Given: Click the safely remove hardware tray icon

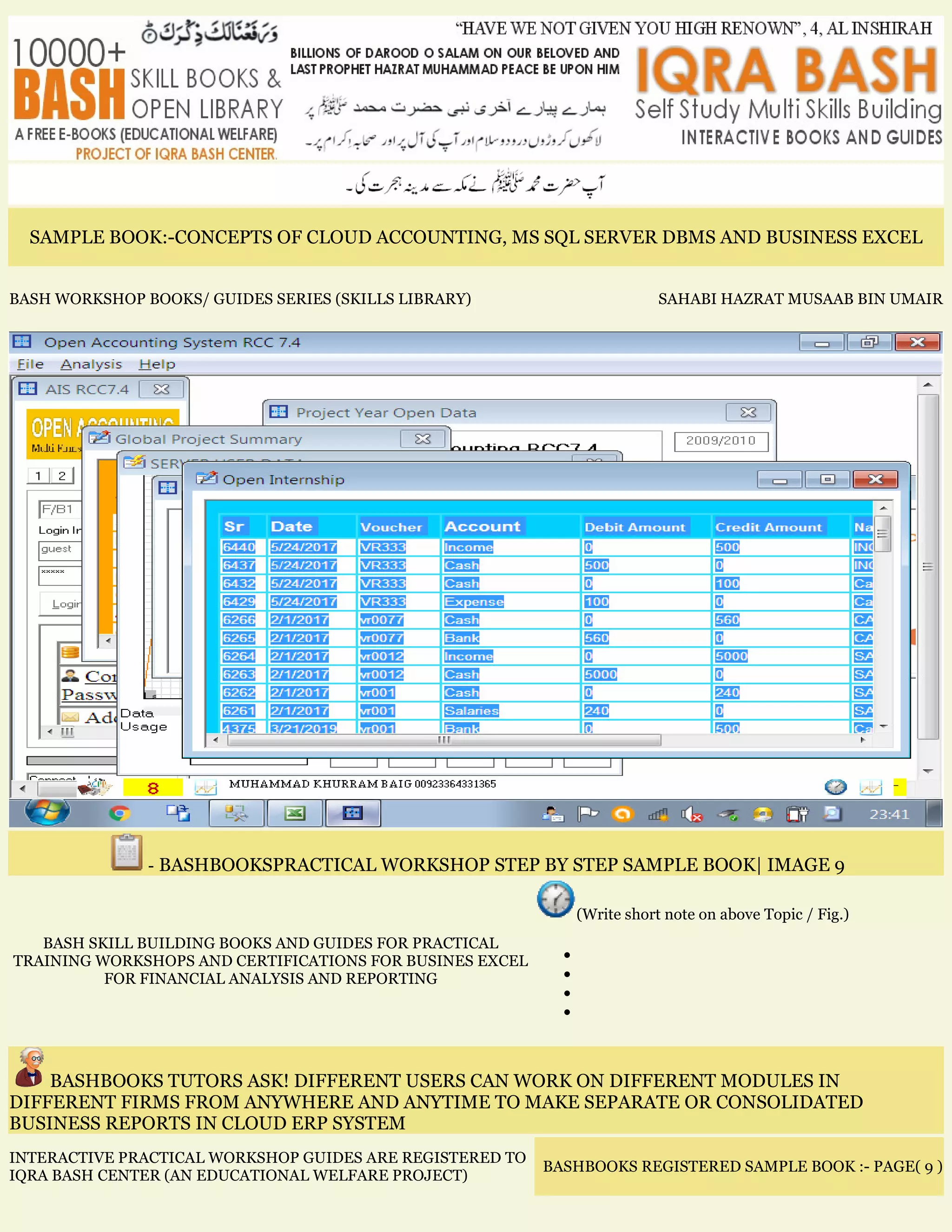Looking at the screenshot, I should [727, 815].
